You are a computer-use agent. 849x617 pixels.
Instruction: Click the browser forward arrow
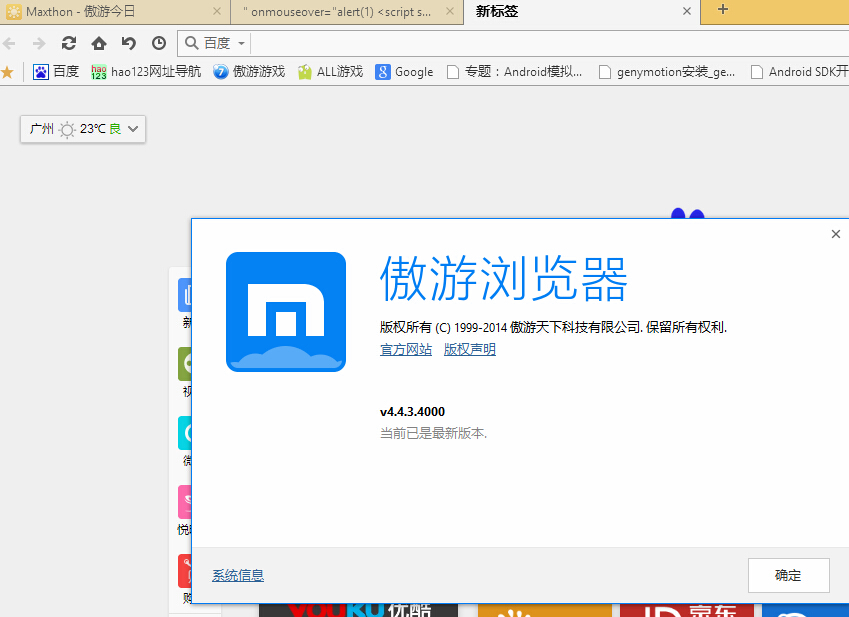(39, 43)
